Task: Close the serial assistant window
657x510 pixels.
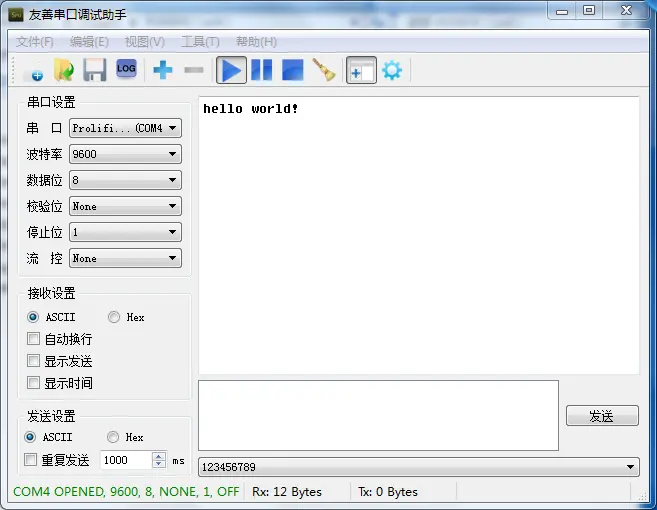Action: pyautogui.click(x=626, y=10)
